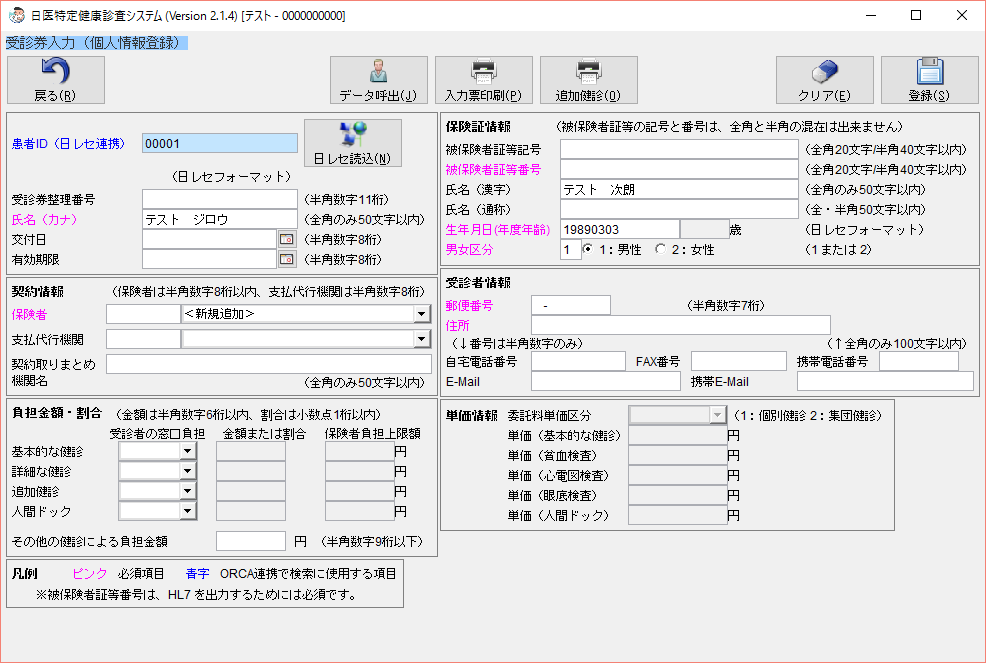Click the 入力票印刷 printer icon
The image size is (986, 663).
point(482,73)
